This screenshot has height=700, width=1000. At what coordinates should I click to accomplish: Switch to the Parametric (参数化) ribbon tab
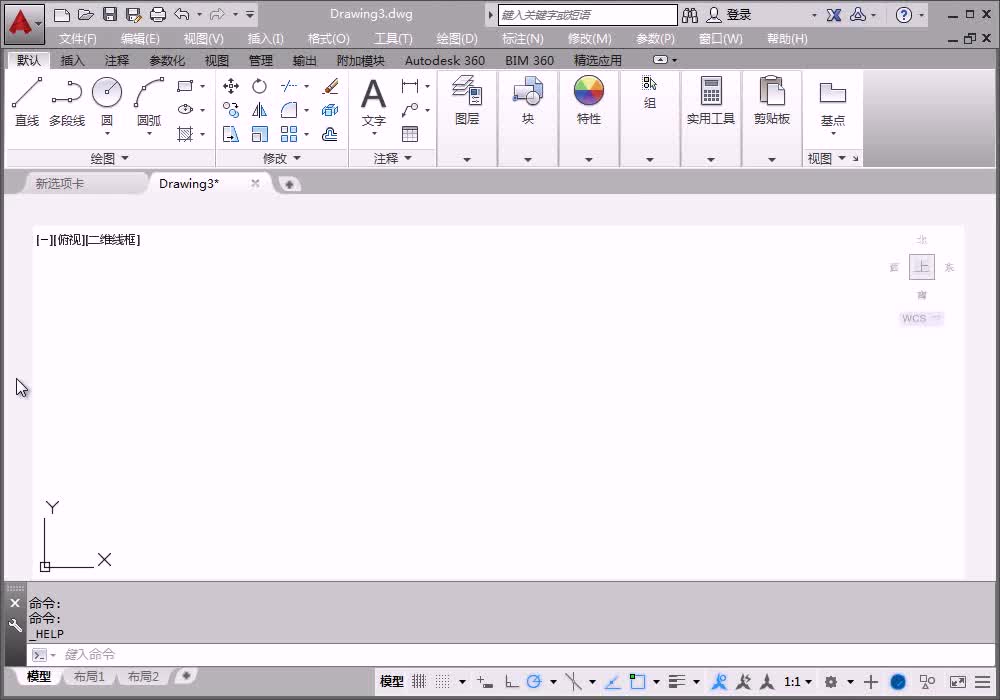[x=166, y=61]
